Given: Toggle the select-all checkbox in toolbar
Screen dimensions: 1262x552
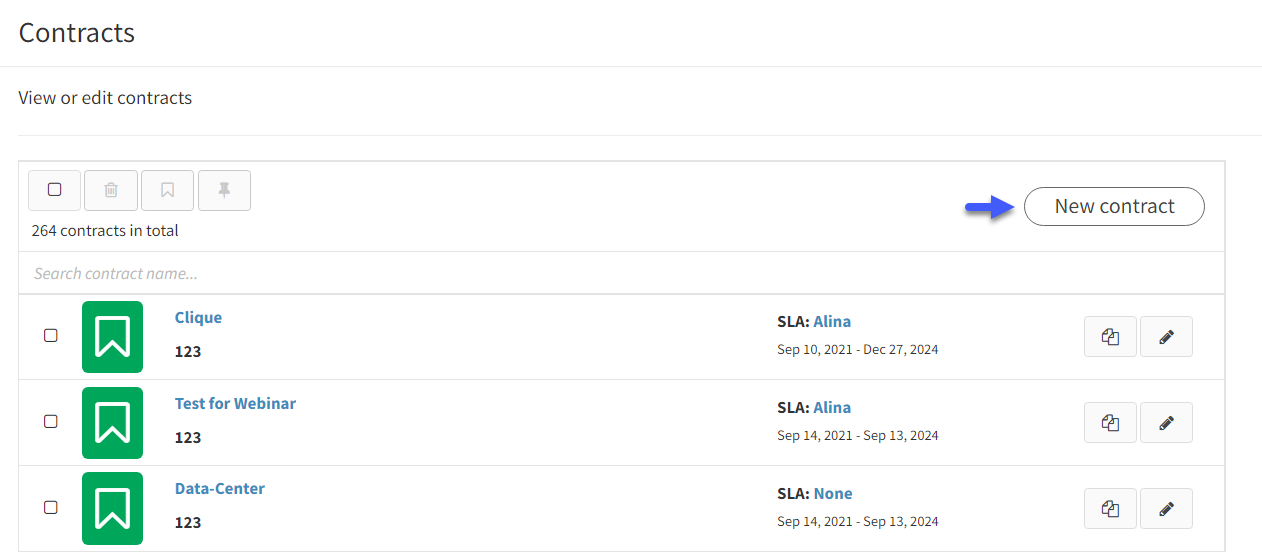Looking at the screenshot, I should [x=55, y=190].
